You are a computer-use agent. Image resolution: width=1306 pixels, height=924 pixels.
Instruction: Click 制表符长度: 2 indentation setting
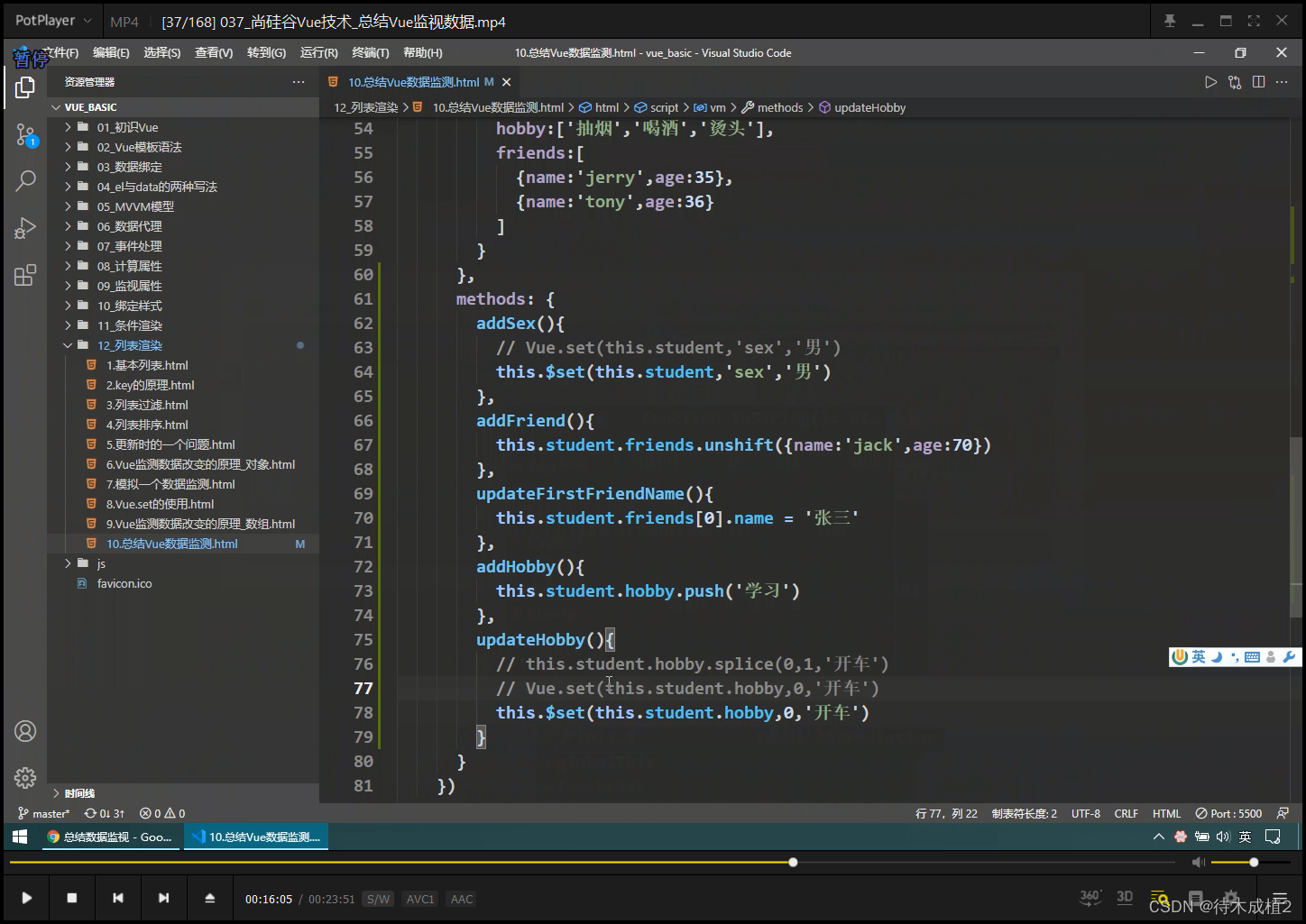tap(1025, 813)
